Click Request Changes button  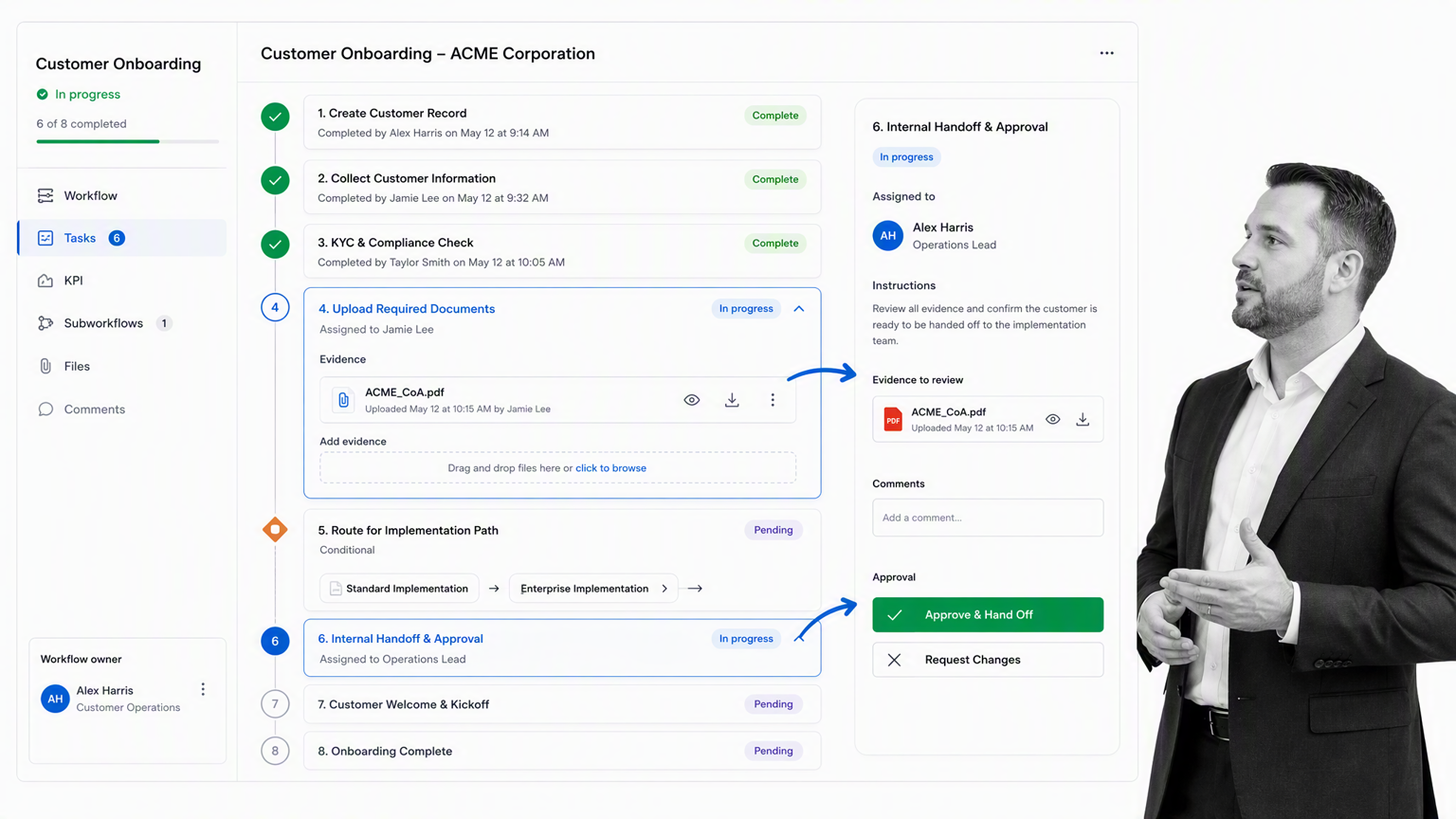pyautogui.click(x=988, y=660)
